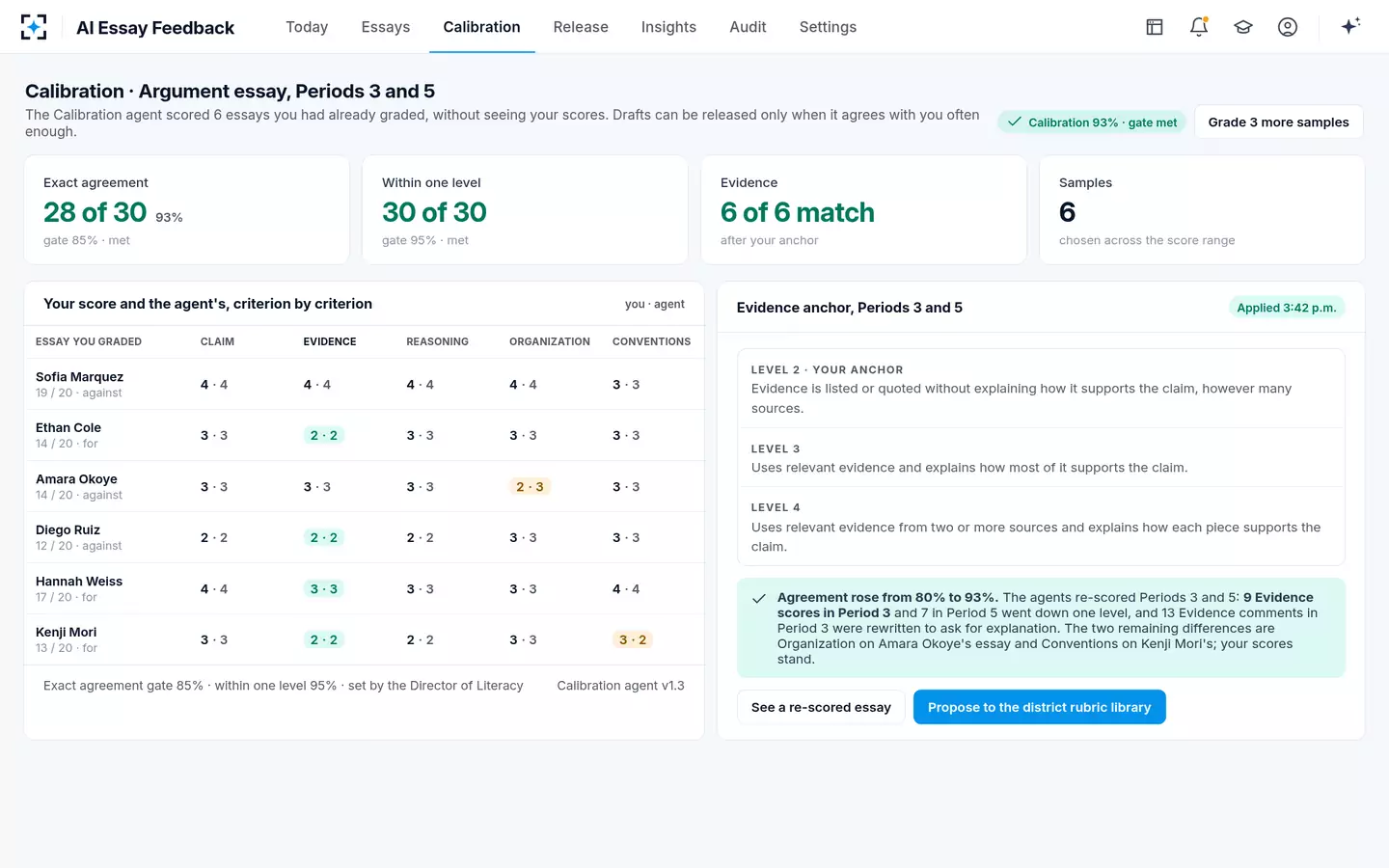This screenshot has height=868, width=1389.
Task: Open the user account icon
Action: [1288, 27]
